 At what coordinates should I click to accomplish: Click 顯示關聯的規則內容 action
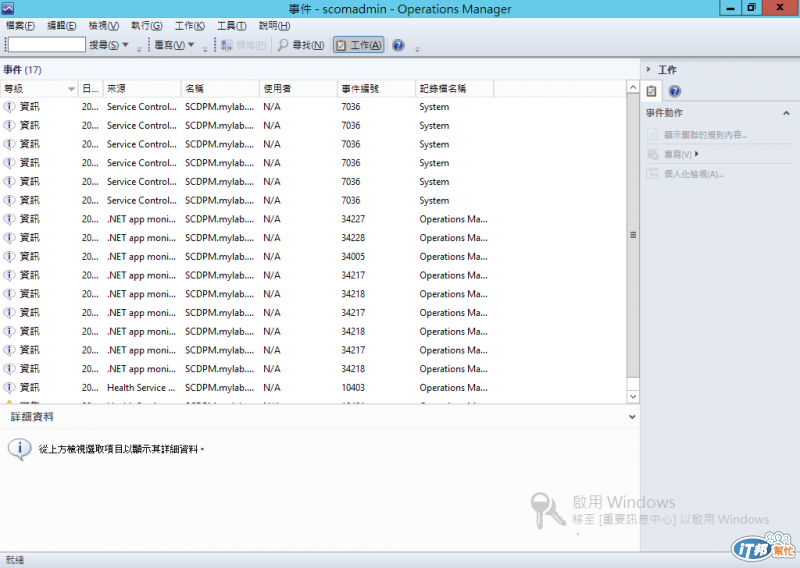point(696,135)
